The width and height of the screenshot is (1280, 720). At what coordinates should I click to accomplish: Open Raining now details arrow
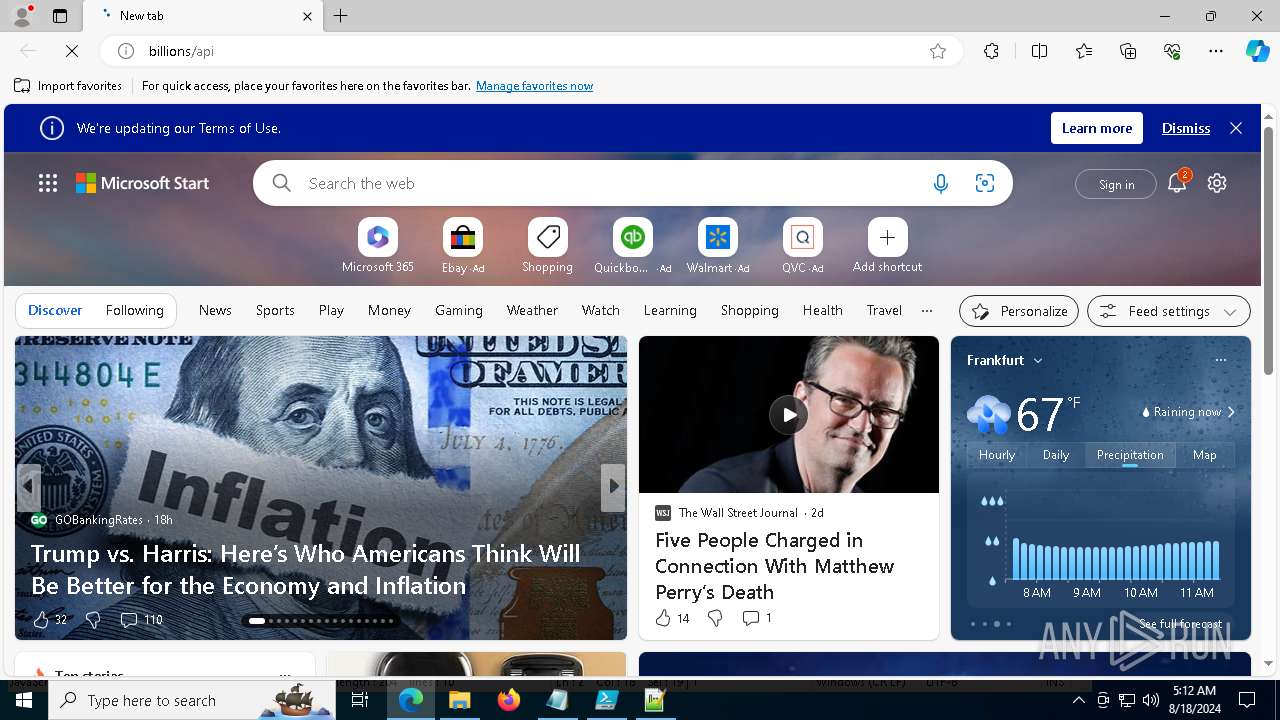coord(1231,412)
